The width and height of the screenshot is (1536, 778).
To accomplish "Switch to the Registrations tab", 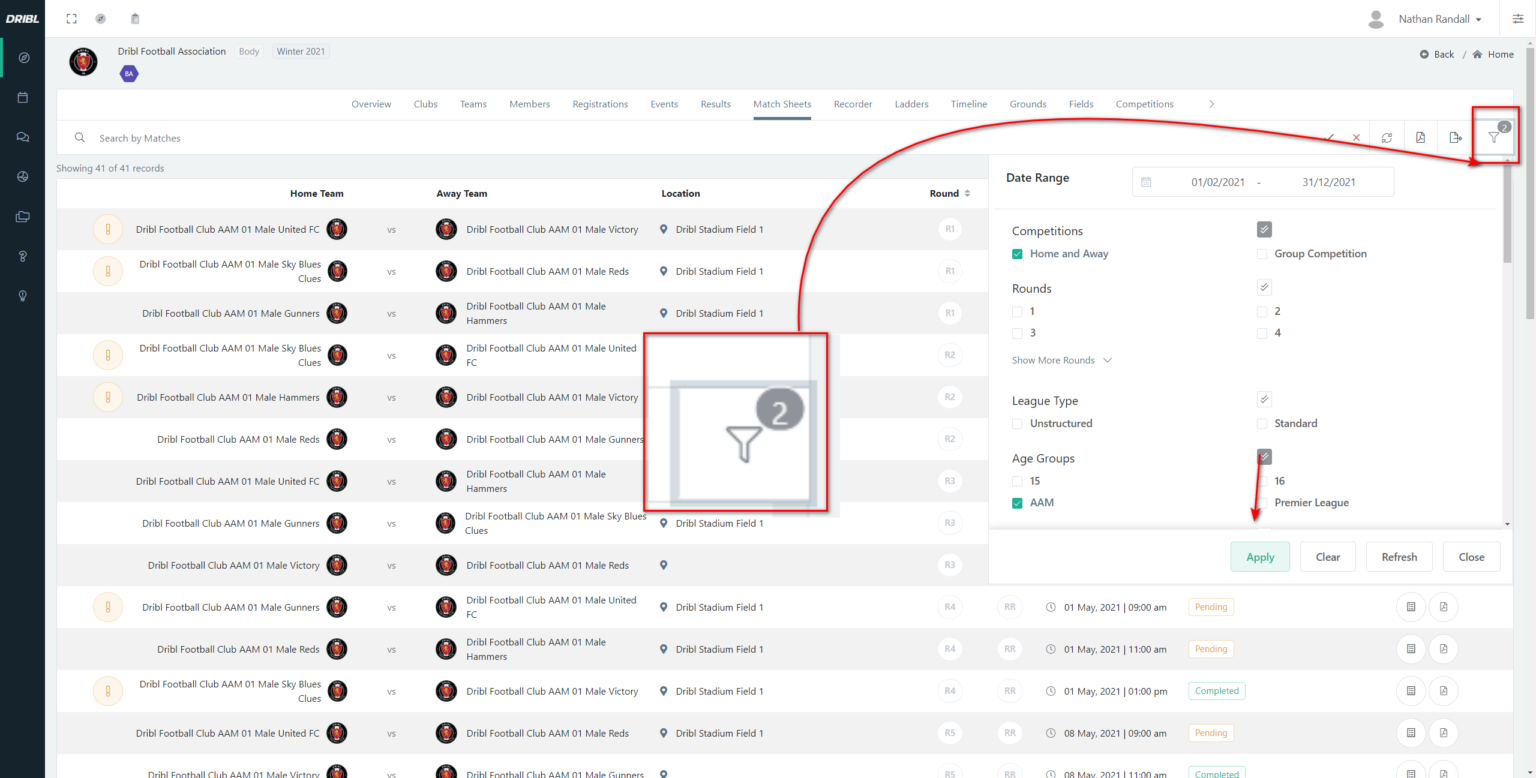I will tap(600, 104).
